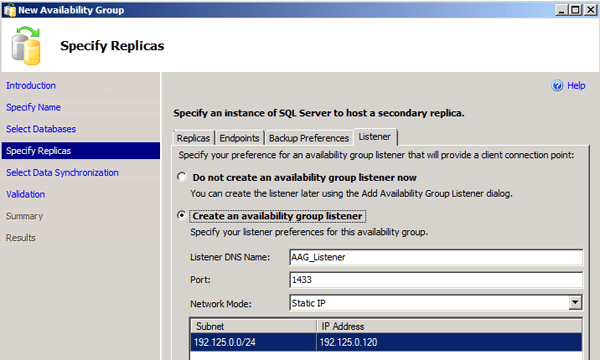Click the Help question mark icon
600x360 pixels.
click(x=557, y=86)
